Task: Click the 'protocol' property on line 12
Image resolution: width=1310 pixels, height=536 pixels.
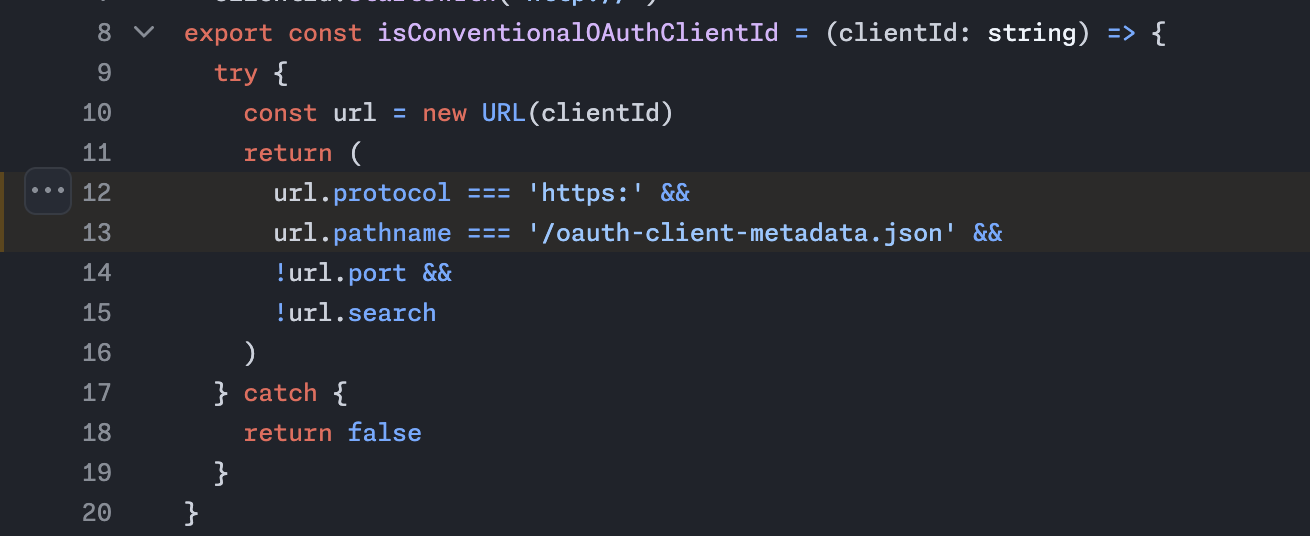Action: (392, 192)
